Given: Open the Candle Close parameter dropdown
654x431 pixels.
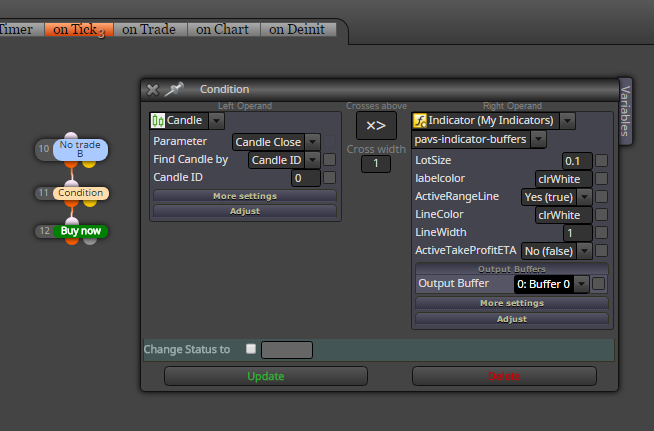Looking at the screenshot, I should click(312, 142).
